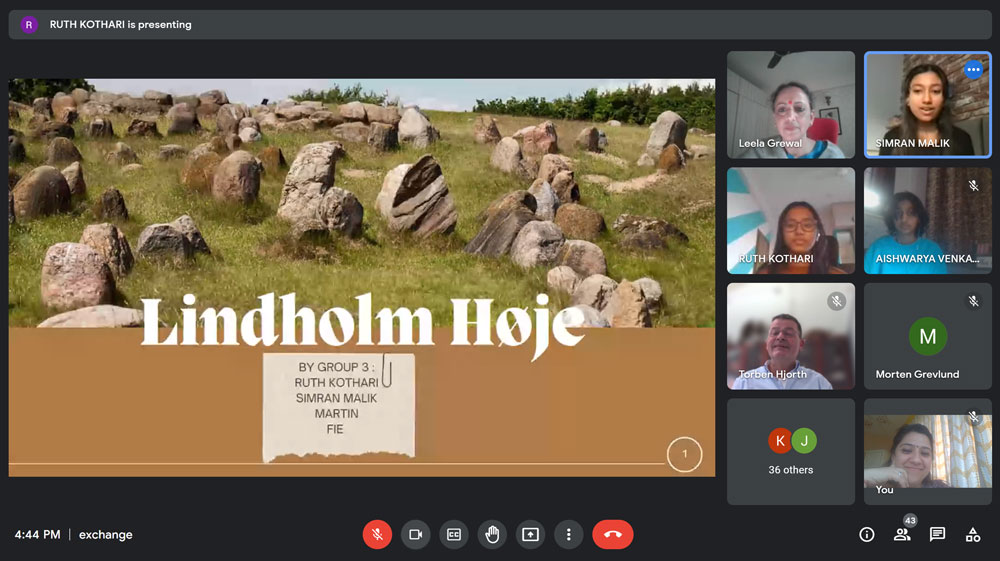
Task: Raise your hand
Action: (492, 534)
